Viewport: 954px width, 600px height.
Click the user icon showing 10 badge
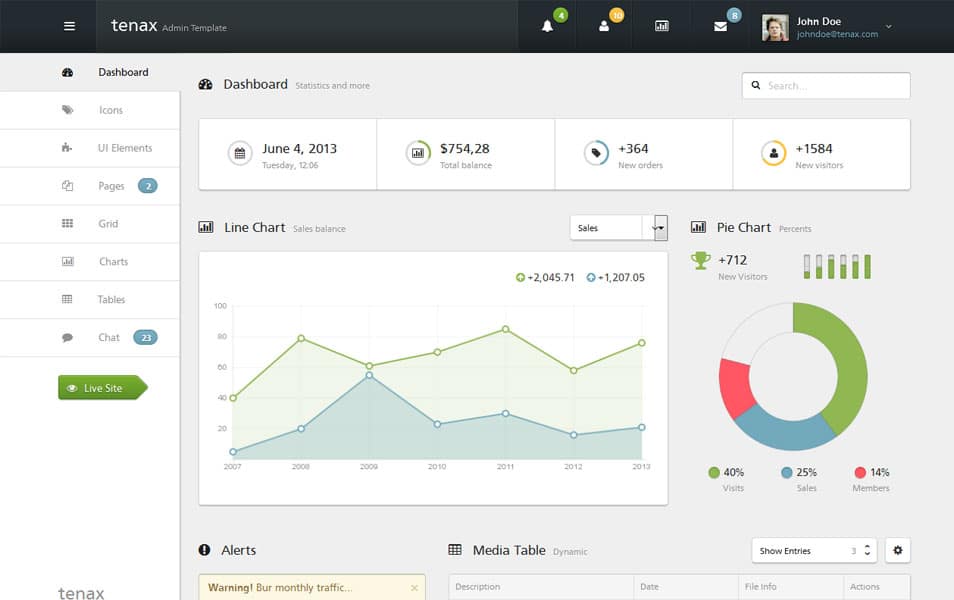click(x=604, y=26)
